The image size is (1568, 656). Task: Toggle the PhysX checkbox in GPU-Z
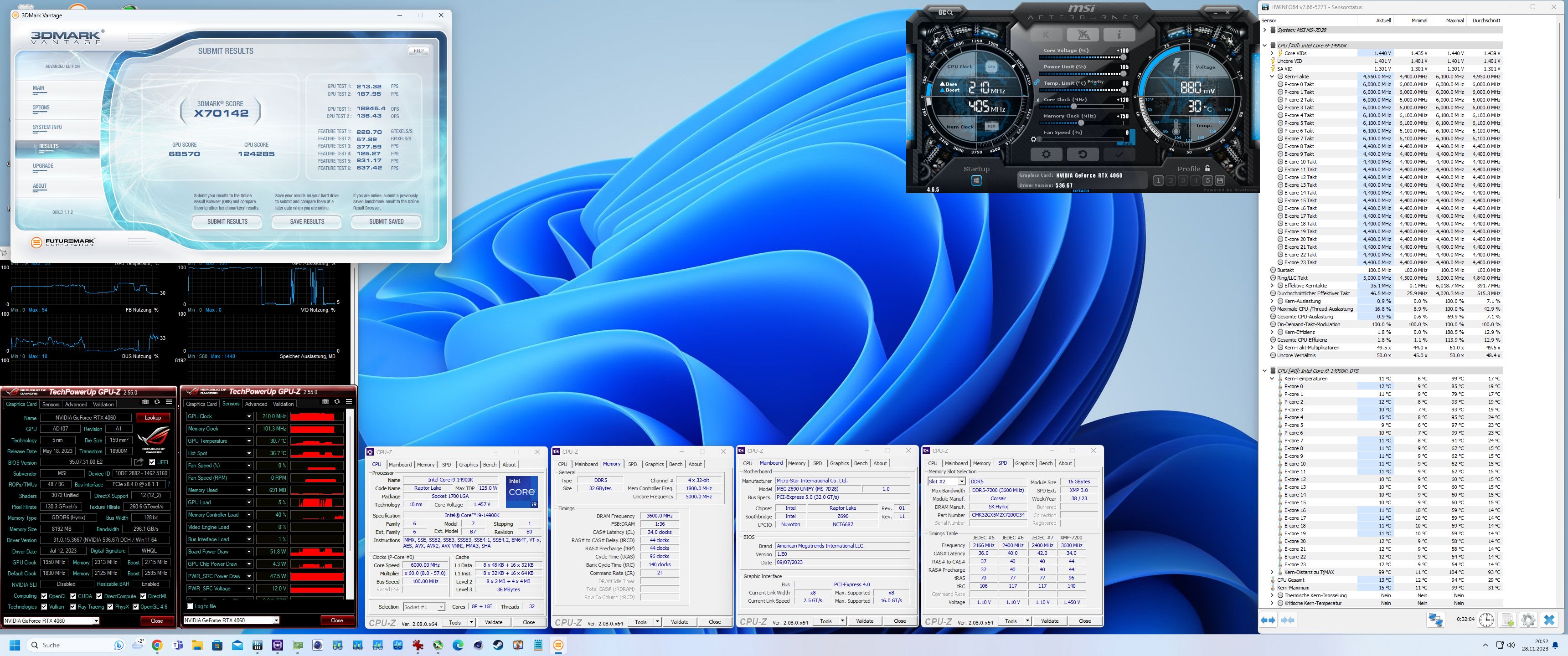point(110,607)
